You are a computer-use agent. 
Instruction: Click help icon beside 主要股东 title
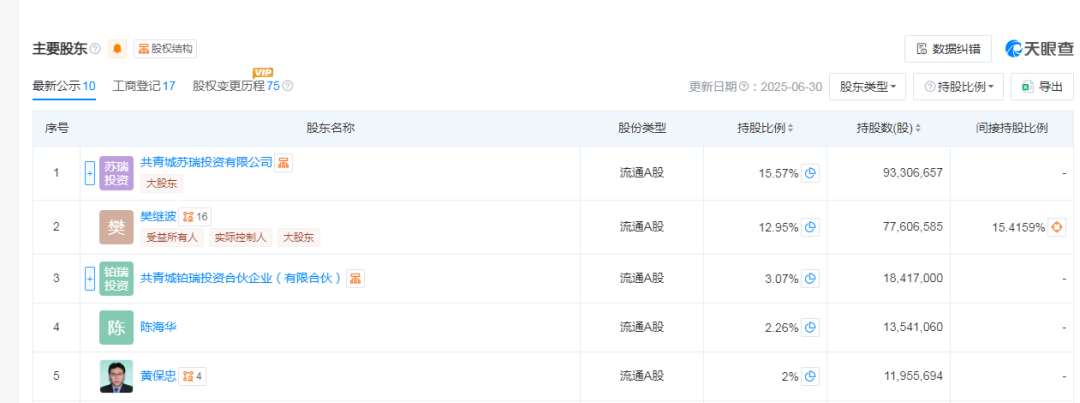click(x=96, y=49)
